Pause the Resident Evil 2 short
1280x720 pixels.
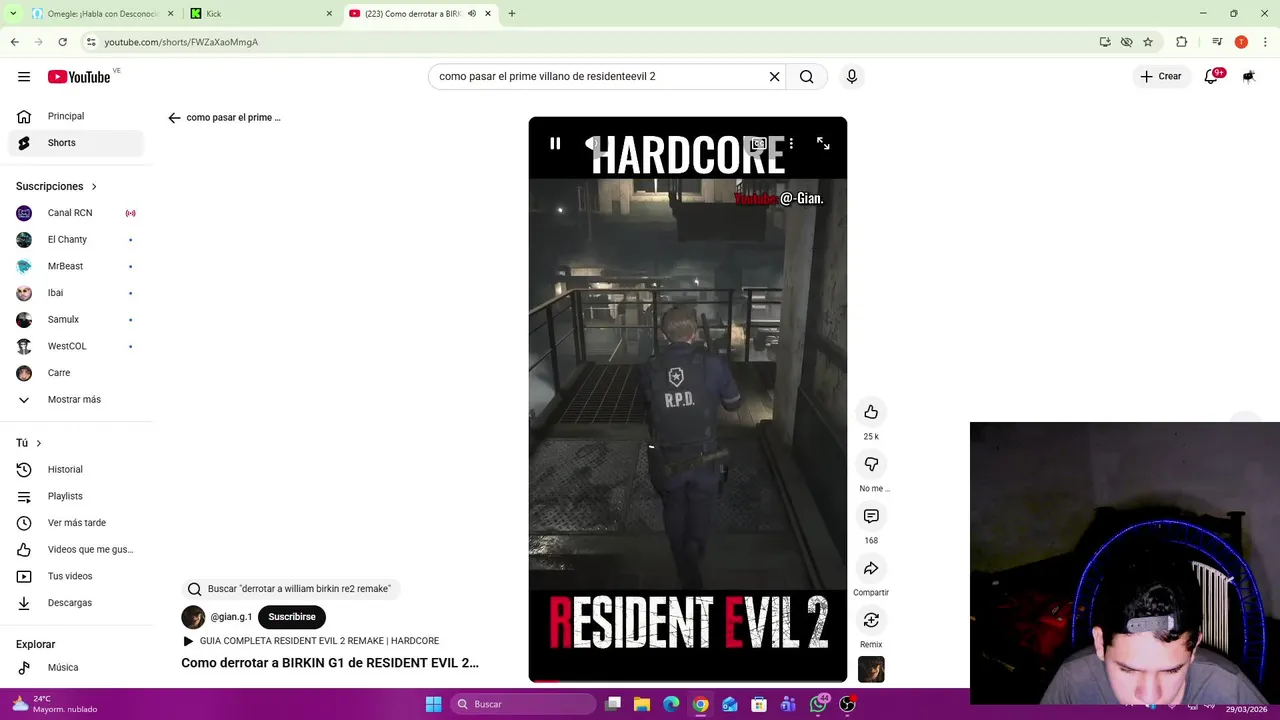[x=555, y=144]
